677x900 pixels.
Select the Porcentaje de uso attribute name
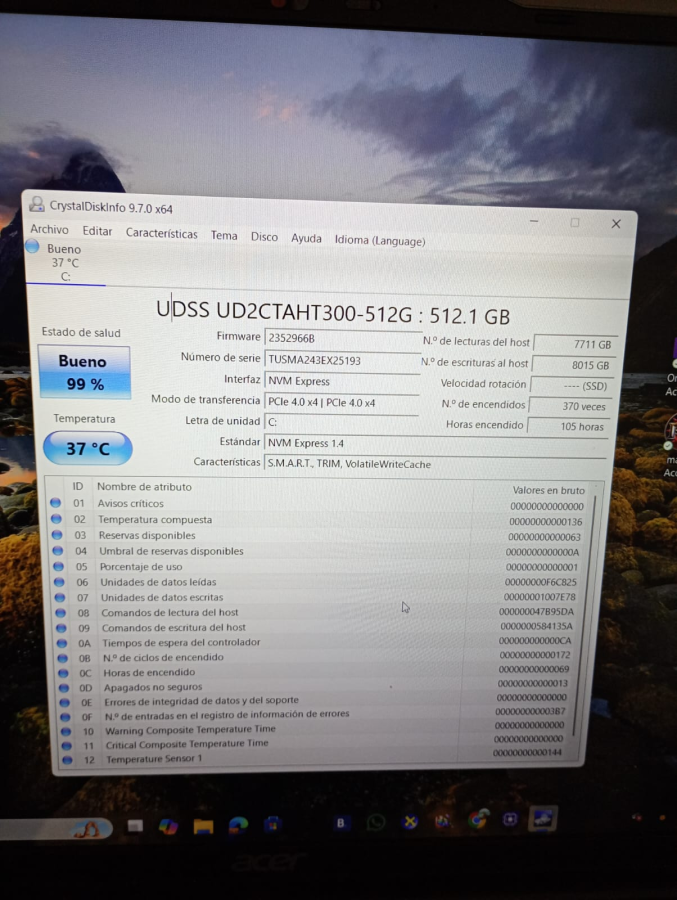[141, 567]
